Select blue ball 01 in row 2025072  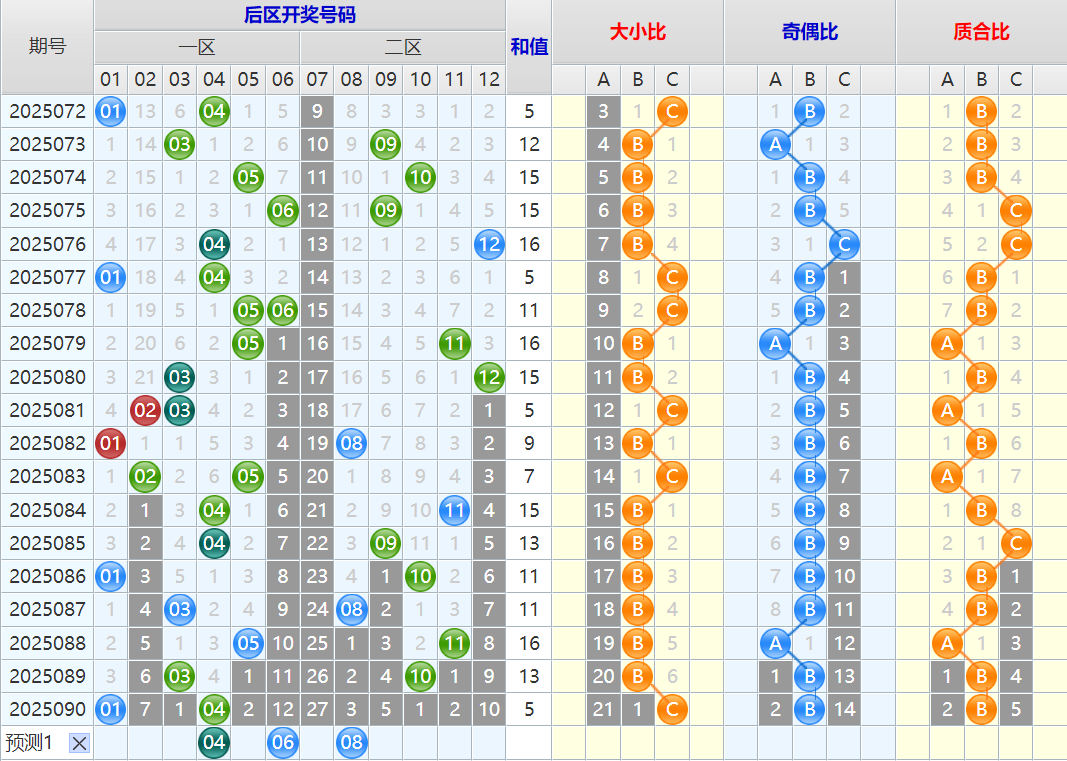point(110,112)
